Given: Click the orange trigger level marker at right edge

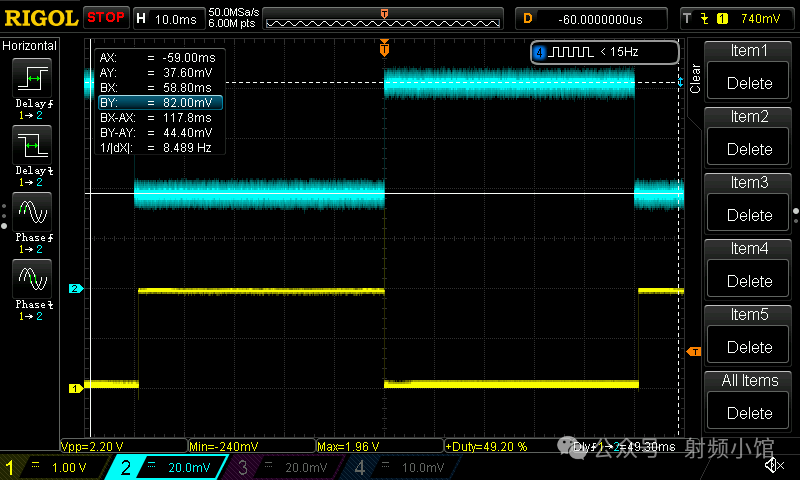Looking at the screenshot, I should coord(693,351).
